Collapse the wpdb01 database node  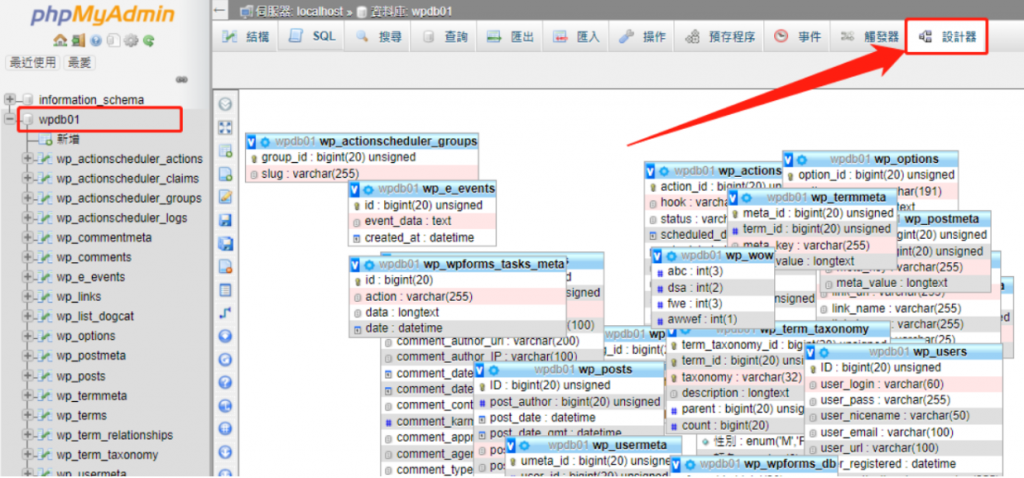pyautogui.click(x=10, y=120)
